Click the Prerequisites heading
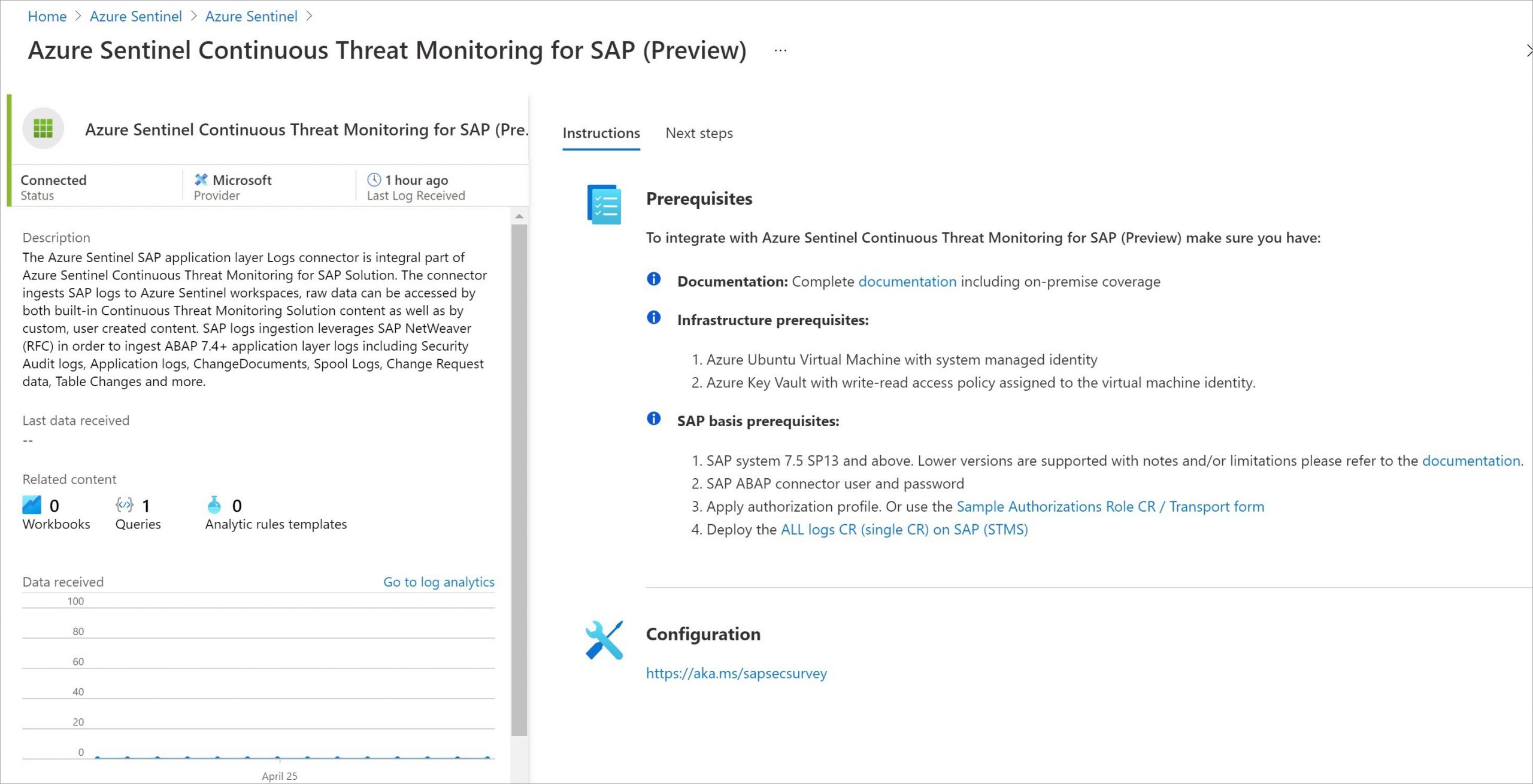Image resolution: width=1533 pixels, height=784 pixels. (699, 199)
